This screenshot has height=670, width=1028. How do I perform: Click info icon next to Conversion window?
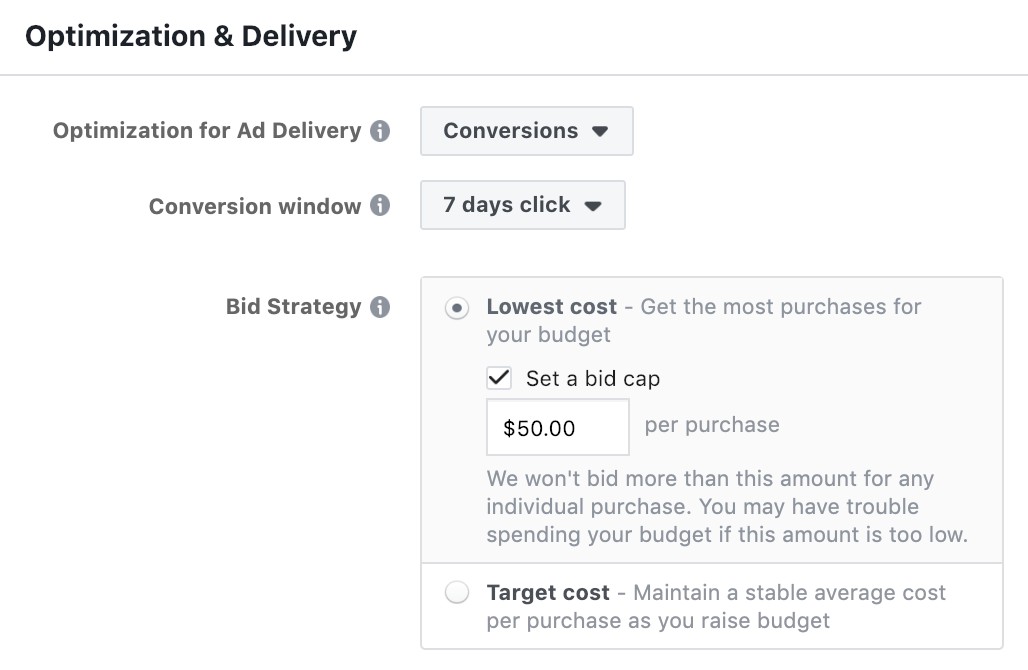[x=380, y=206]
